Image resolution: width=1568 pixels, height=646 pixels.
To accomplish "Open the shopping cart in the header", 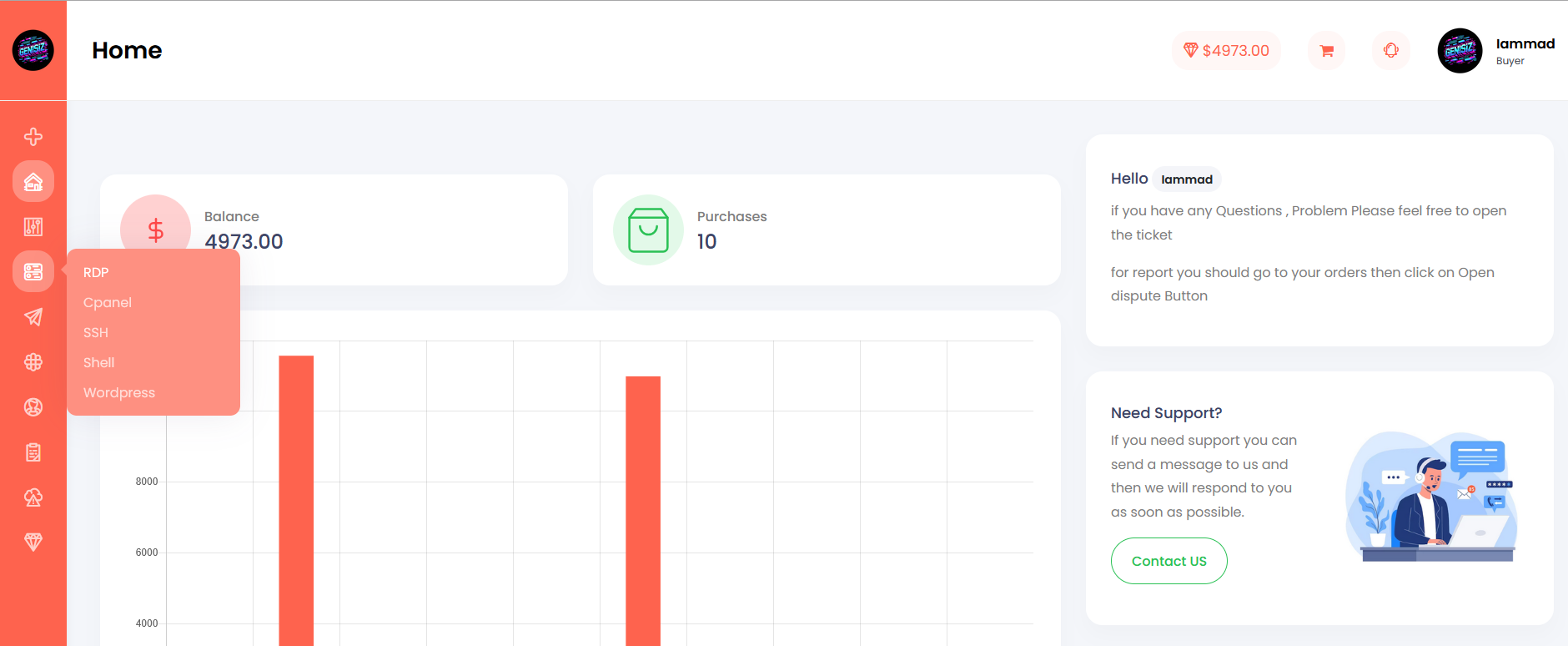I will click(x=1326, y=51).
